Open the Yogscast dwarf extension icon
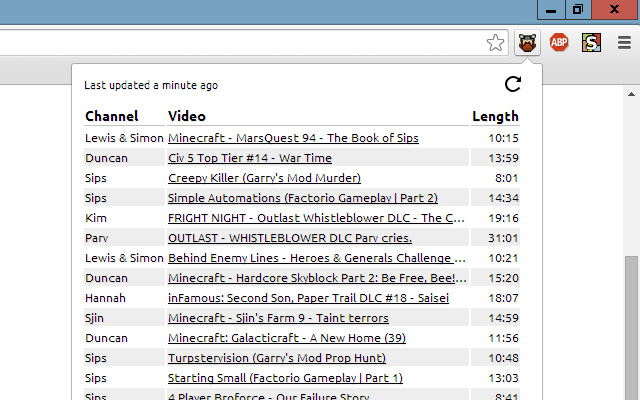 point(527,42)
